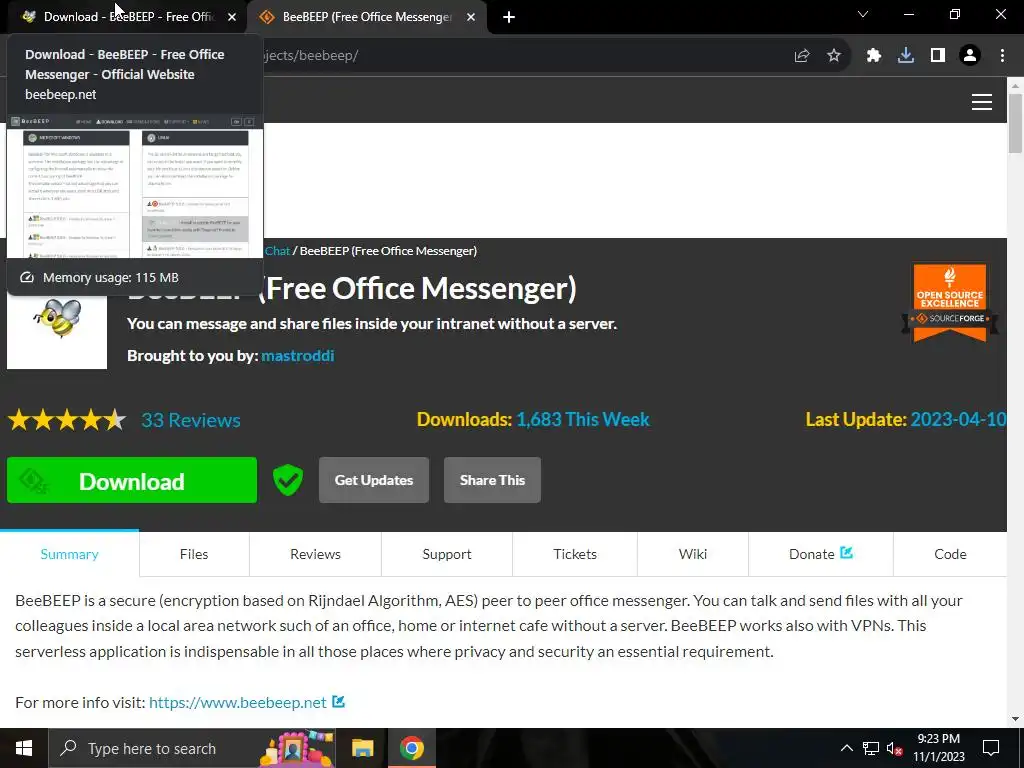
Task: Open a new browser tab with plus
Action: tap(509, 17)
